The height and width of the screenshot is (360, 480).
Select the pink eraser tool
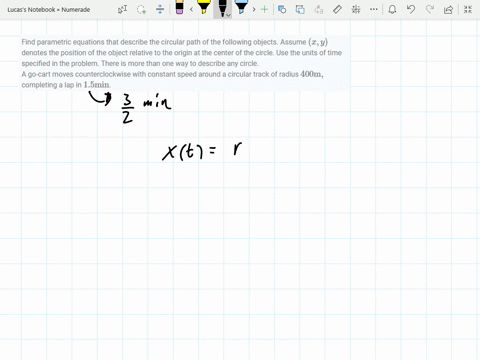coord(179,7)
